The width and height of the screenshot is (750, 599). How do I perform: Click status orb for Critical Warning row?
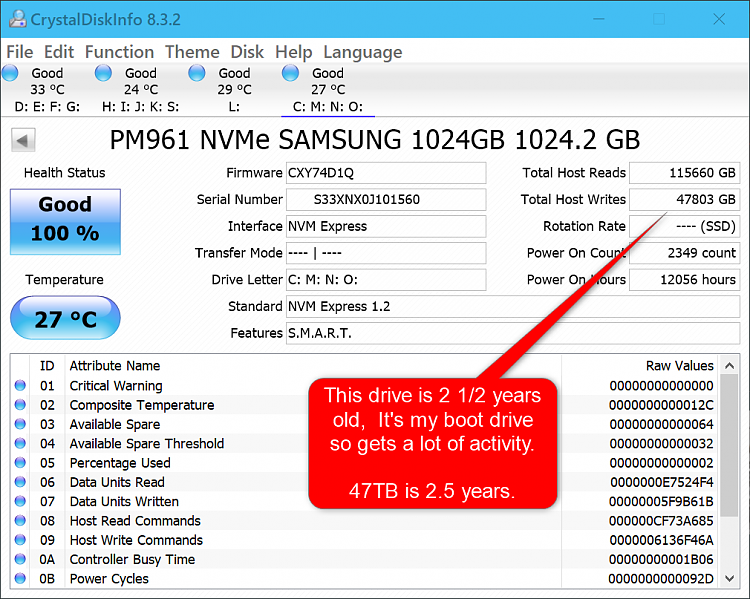point(20,386)
